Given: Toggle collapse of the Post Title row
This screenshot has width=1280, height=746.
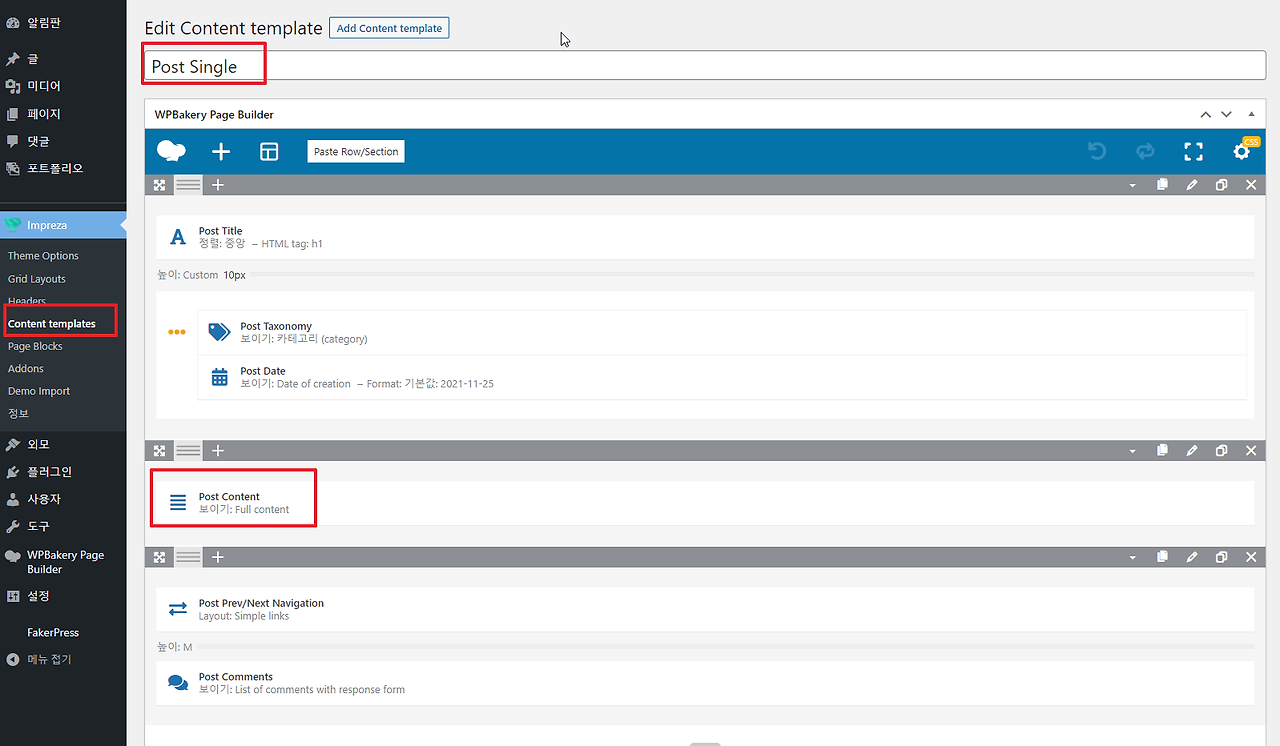Looking at the screenshot, I should click(1132, 186).
